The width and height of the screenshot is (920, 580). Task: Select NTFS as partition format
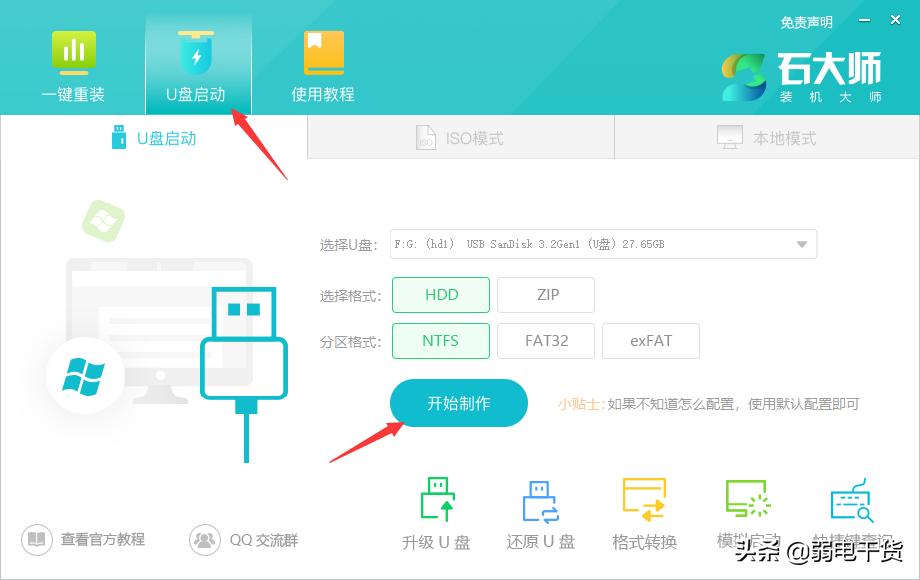coord(440,340)
